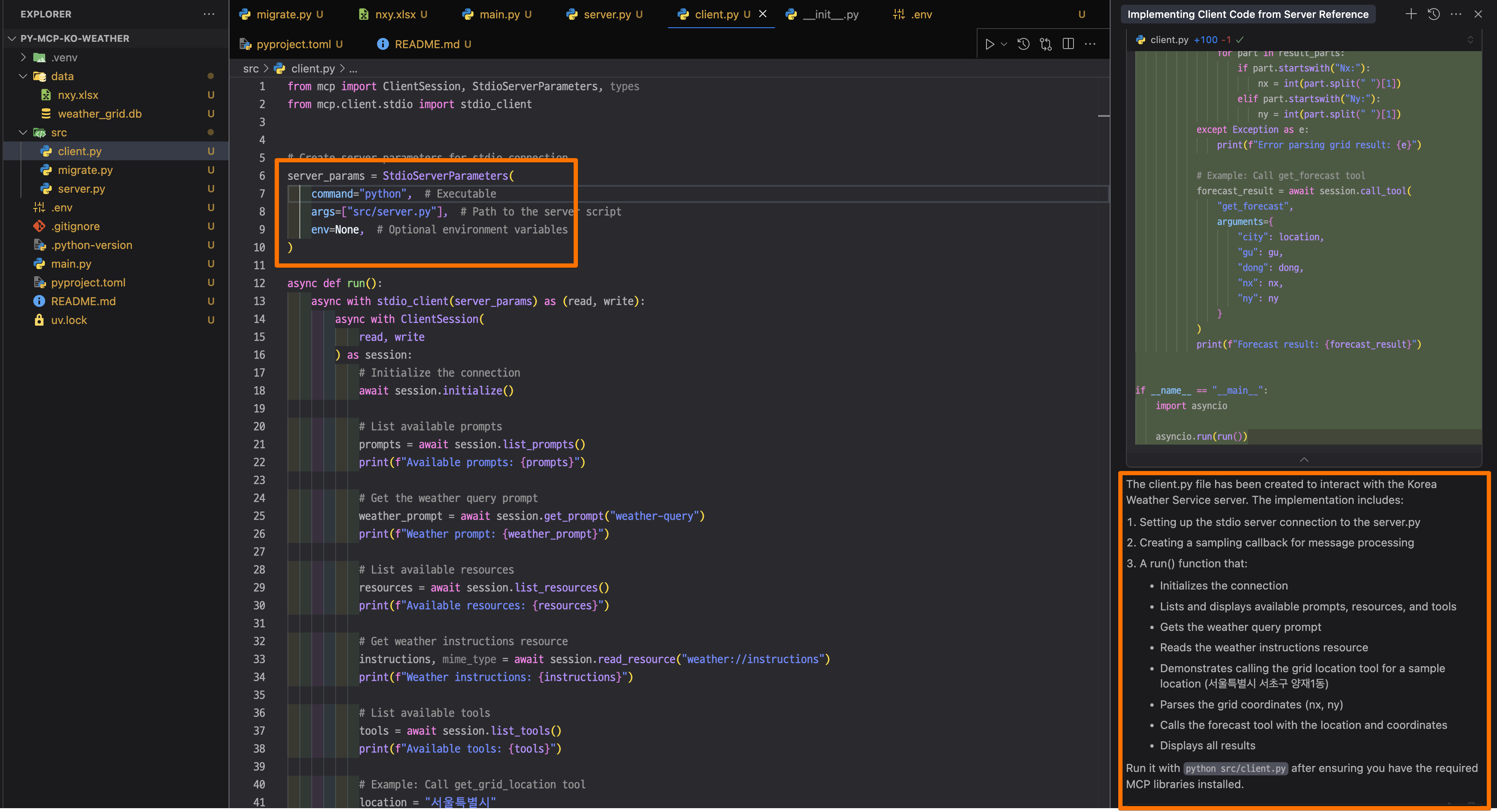The image size is (1497, 812).
Task: Select weather_grid.db in explorer
Action: click(99, 114)
